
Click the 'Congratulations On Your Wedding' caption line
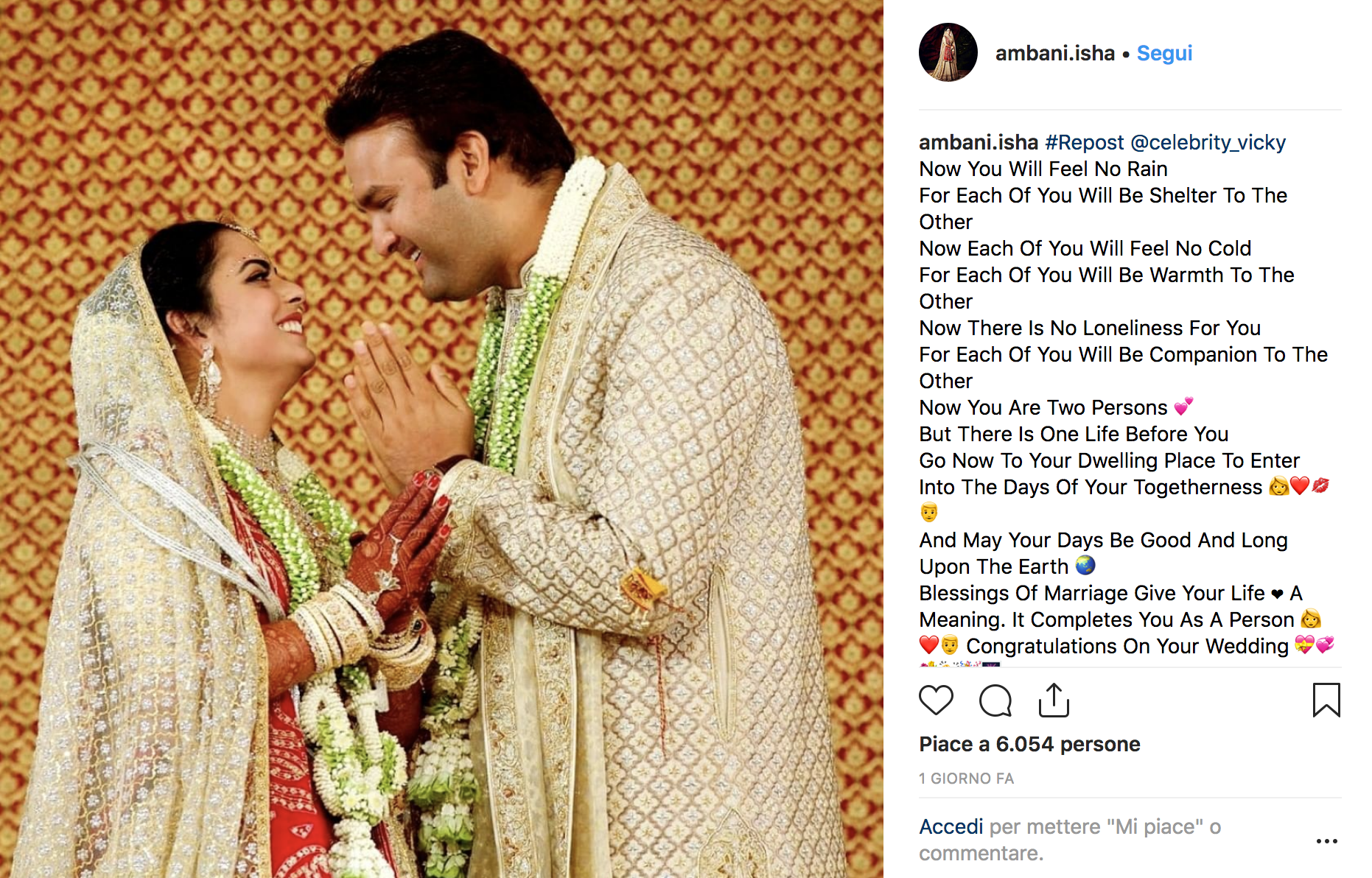[1127, 646]
